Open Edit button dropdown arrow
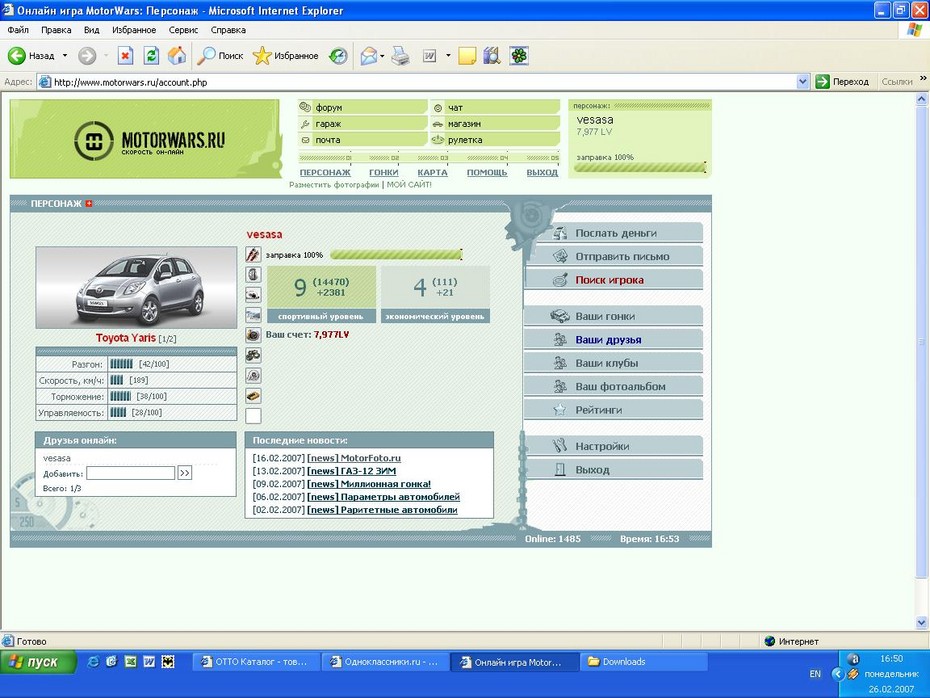The image size is (930, 698). (x=448, y=56)
